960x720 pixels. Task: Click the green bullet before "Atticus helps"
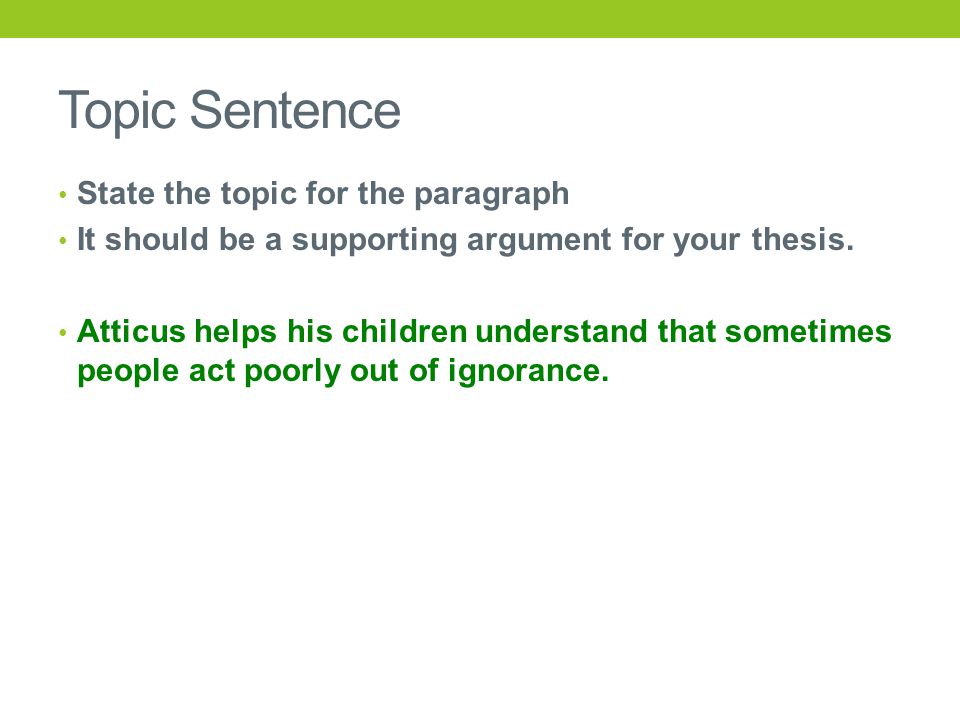[x=63, y=333]
